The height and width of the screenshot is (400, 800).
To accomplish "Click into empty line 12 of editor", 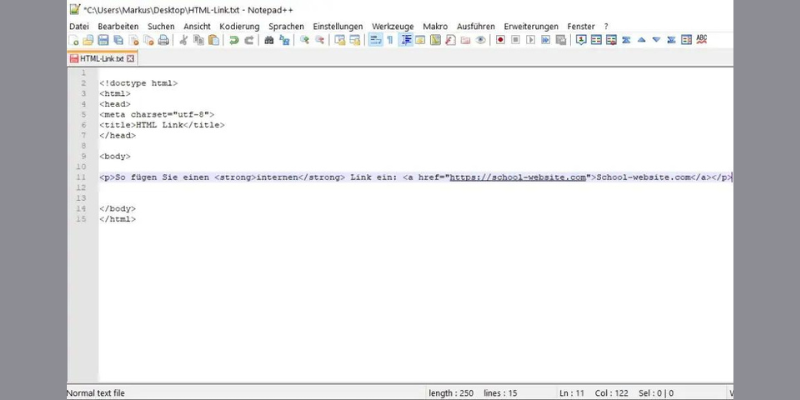I will (300, 188).
